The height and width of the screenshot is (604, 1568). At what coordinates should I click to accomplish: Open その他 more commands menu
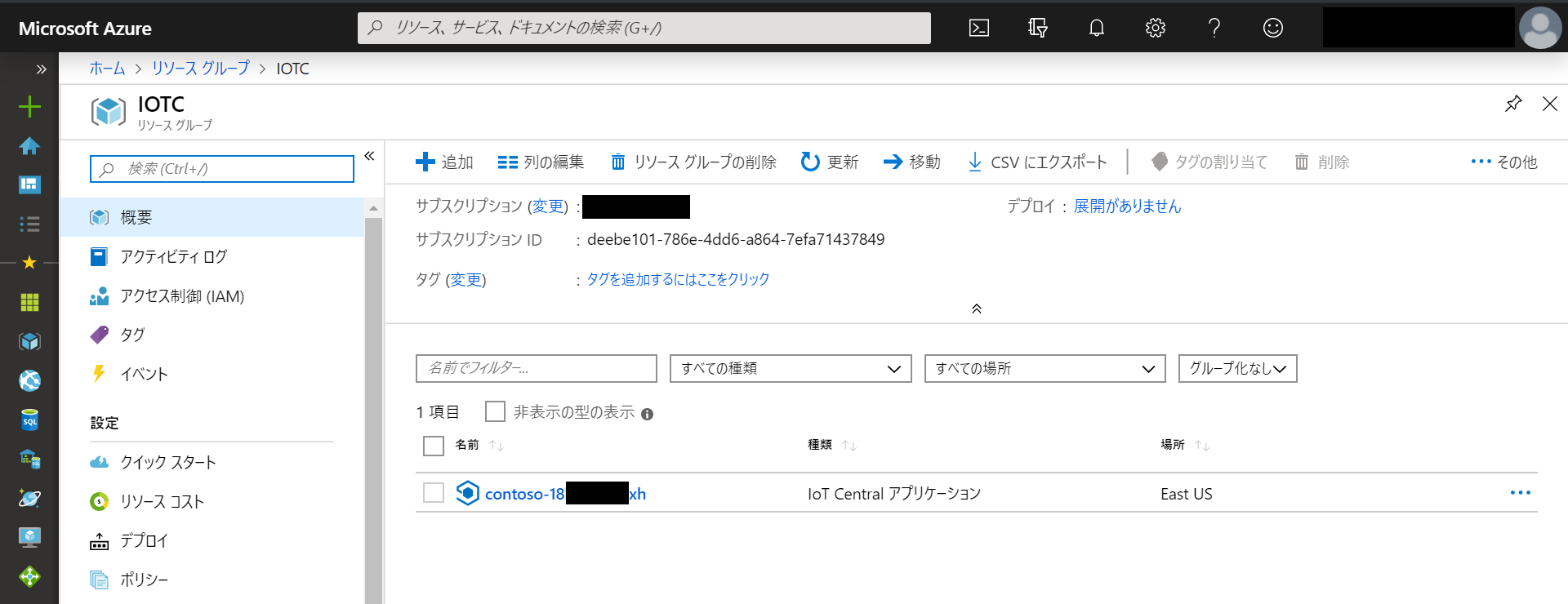1503,162
